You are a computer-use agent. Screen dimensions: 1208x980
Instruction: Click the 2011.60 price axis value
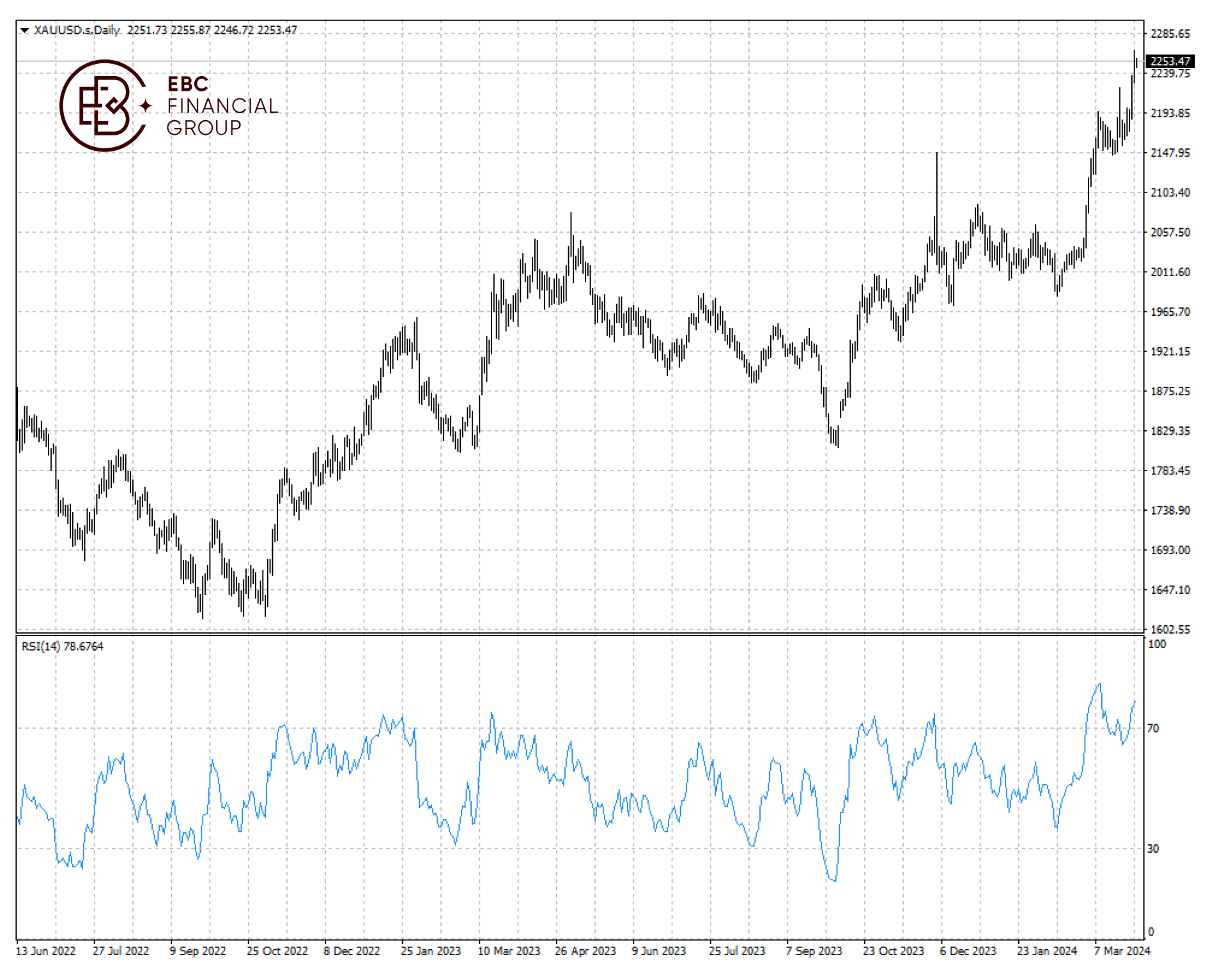(x=1170, y=272)
